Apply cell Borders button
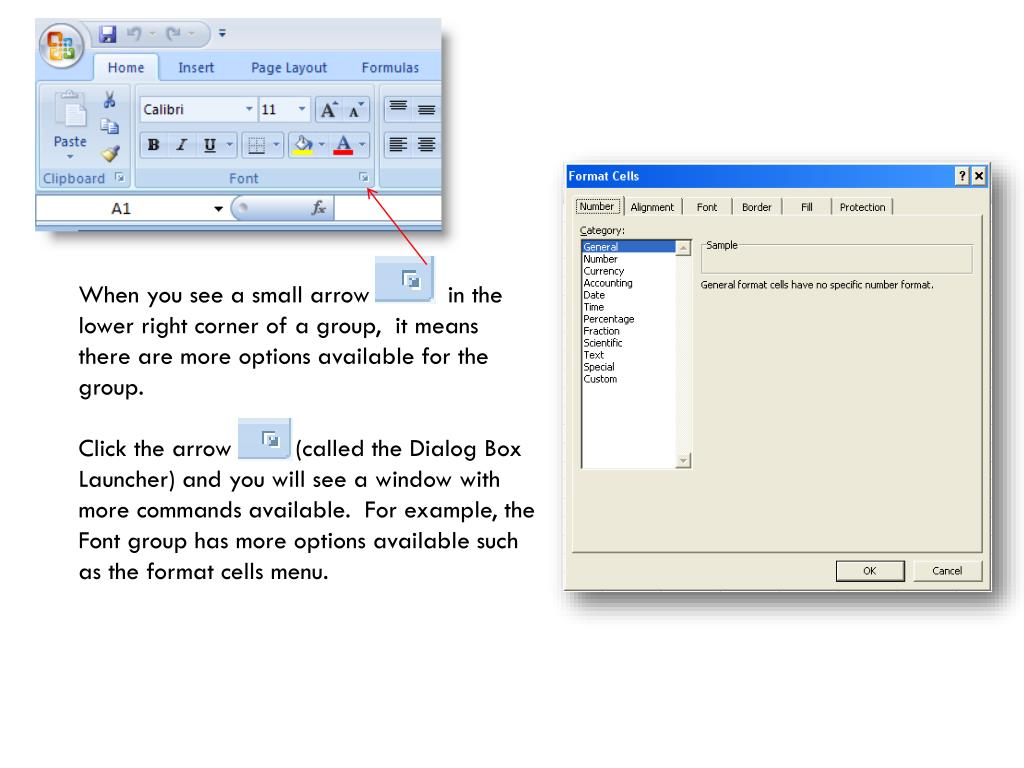The image size is (1024, 768). [256, 145]
